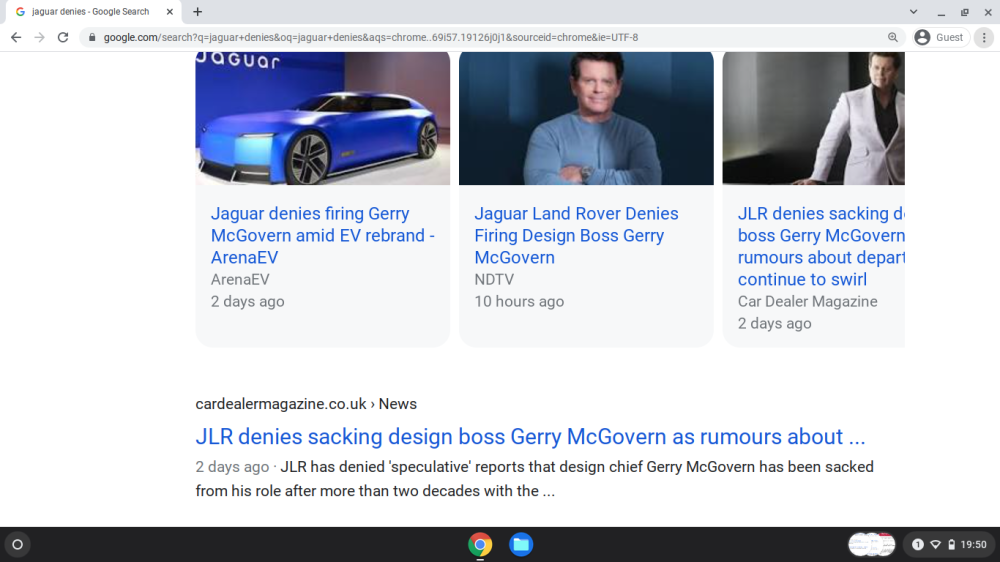
Task: Click the ArenaEV source label
Action: [240, 279]
